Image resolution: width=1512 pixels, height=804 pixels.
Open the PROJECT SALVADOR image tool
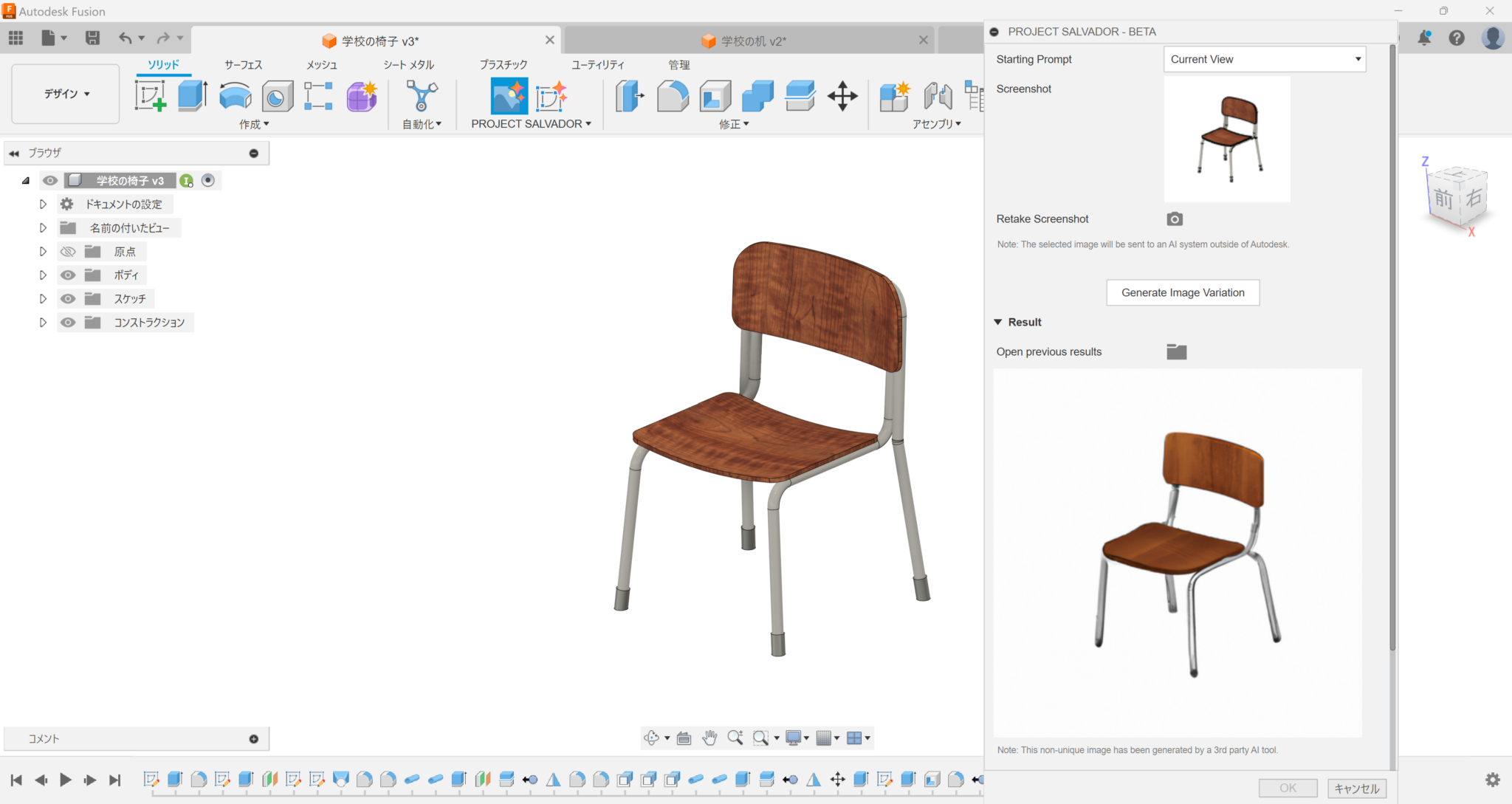508,97
